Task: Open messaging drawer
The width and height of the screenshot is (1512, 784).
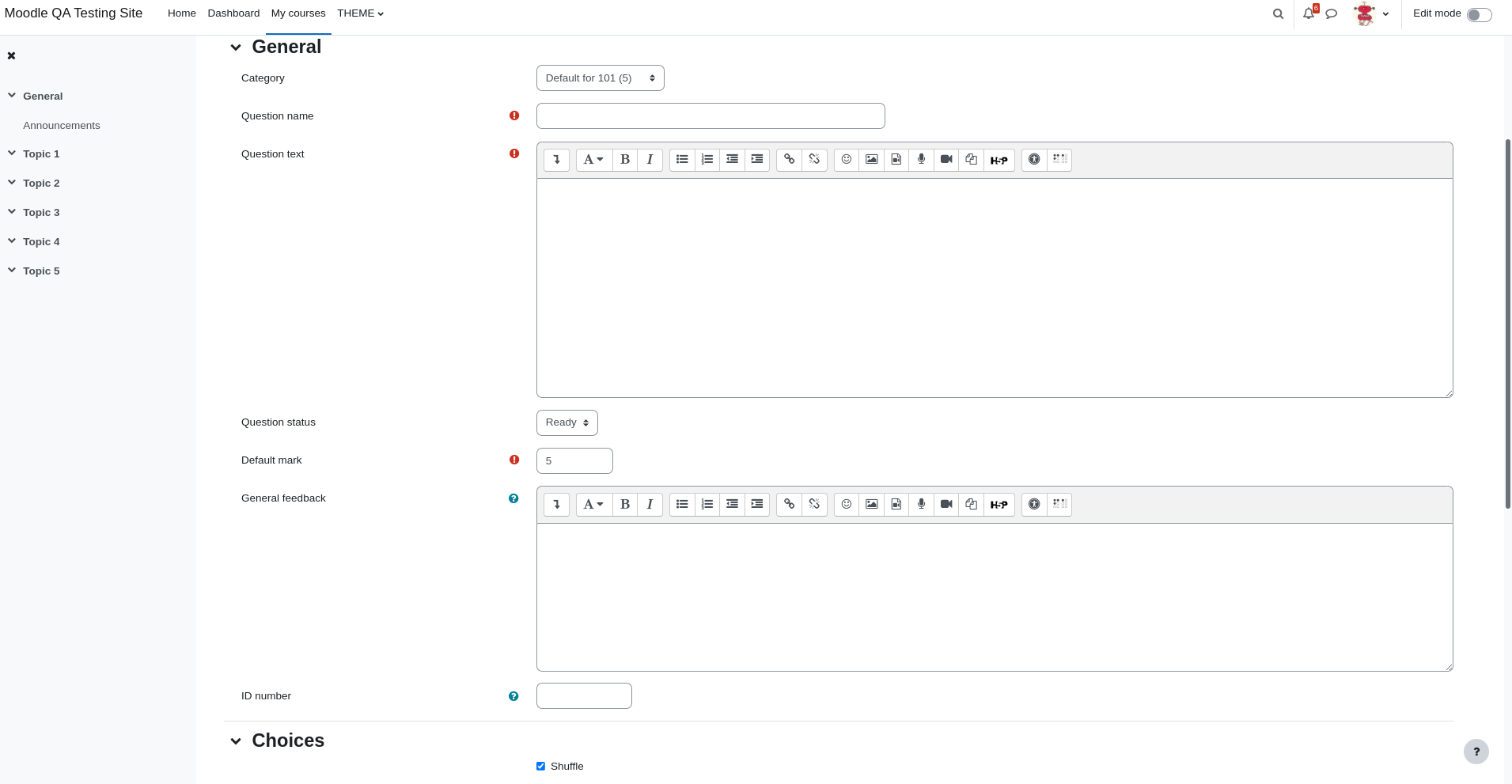Action: (x=1332, y=13)
